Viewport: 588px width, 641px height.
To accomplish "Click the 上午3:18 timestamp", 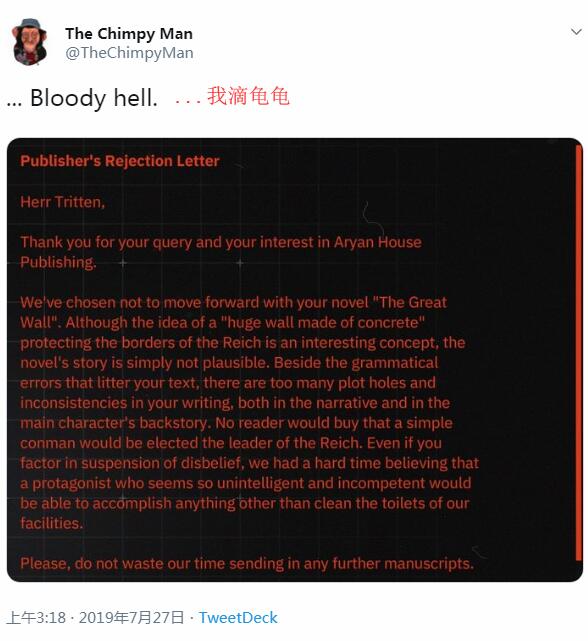I will click(36, 617).
